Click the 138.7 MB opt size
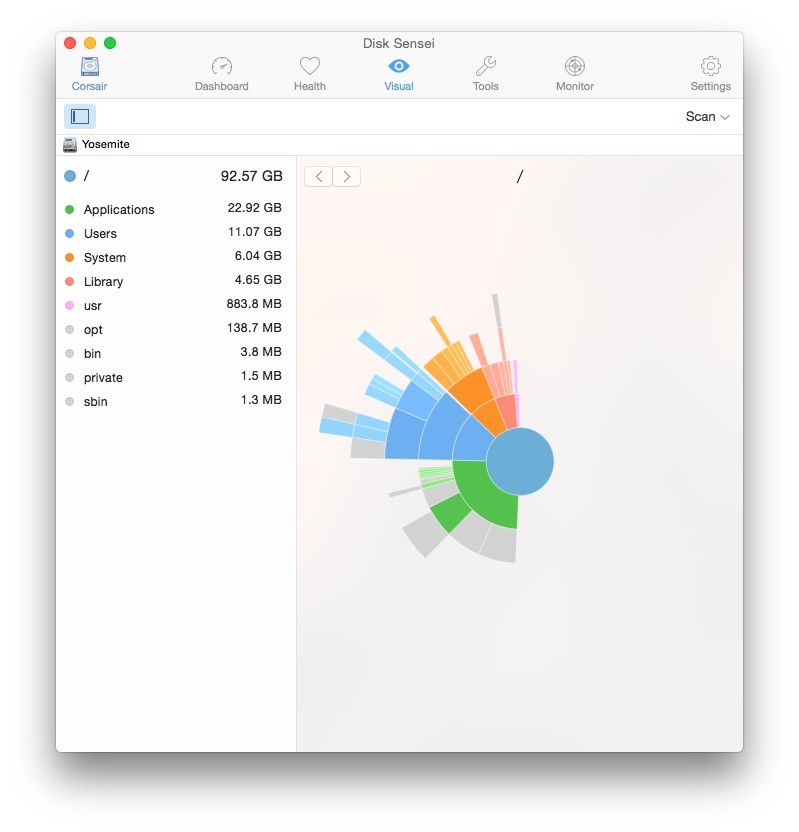 pos(254,328)
